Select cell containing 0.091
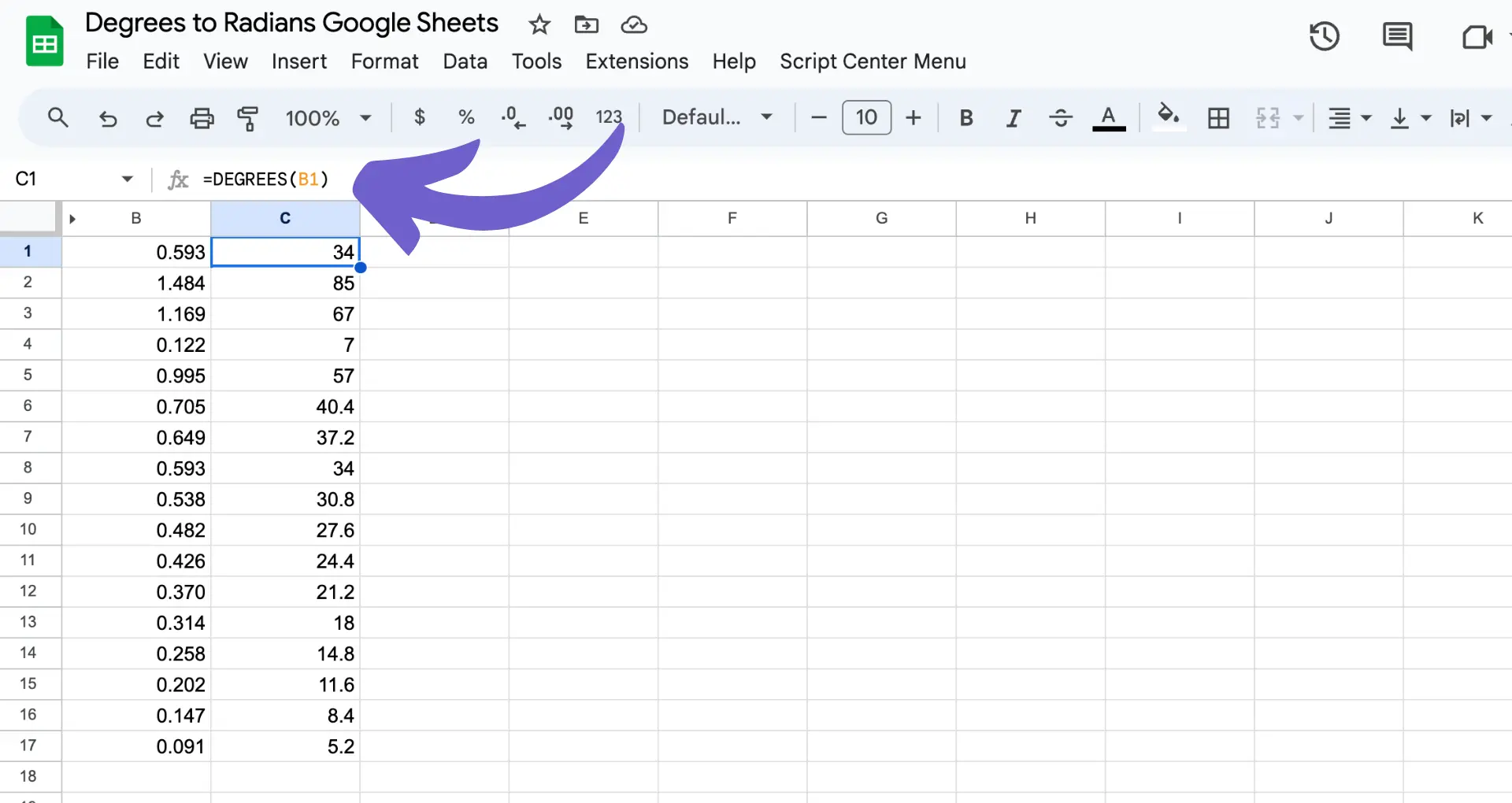 click(136, 746)
